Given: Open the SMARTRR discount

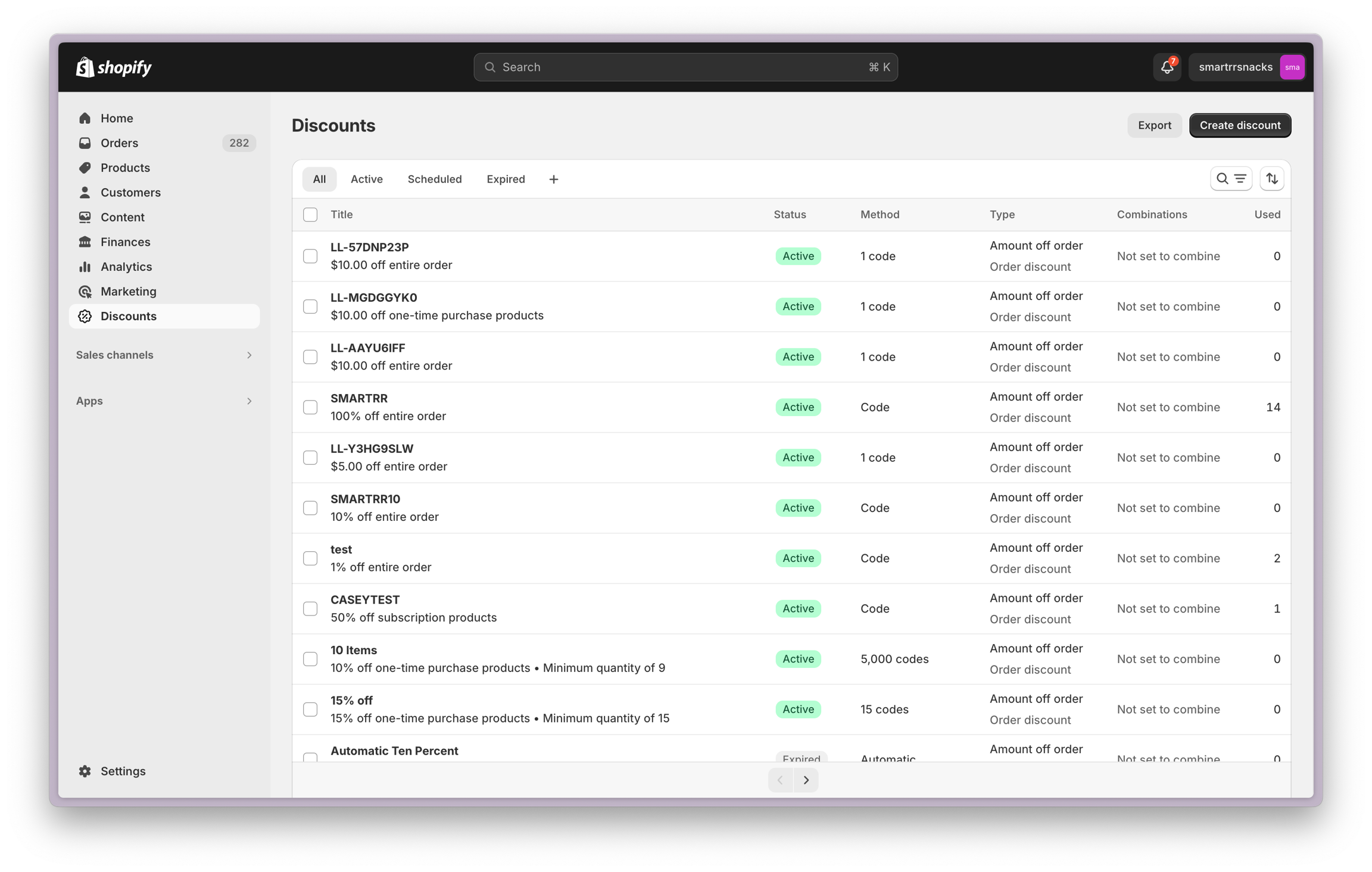Looking at the screenshot, I should tap(359, 398).
